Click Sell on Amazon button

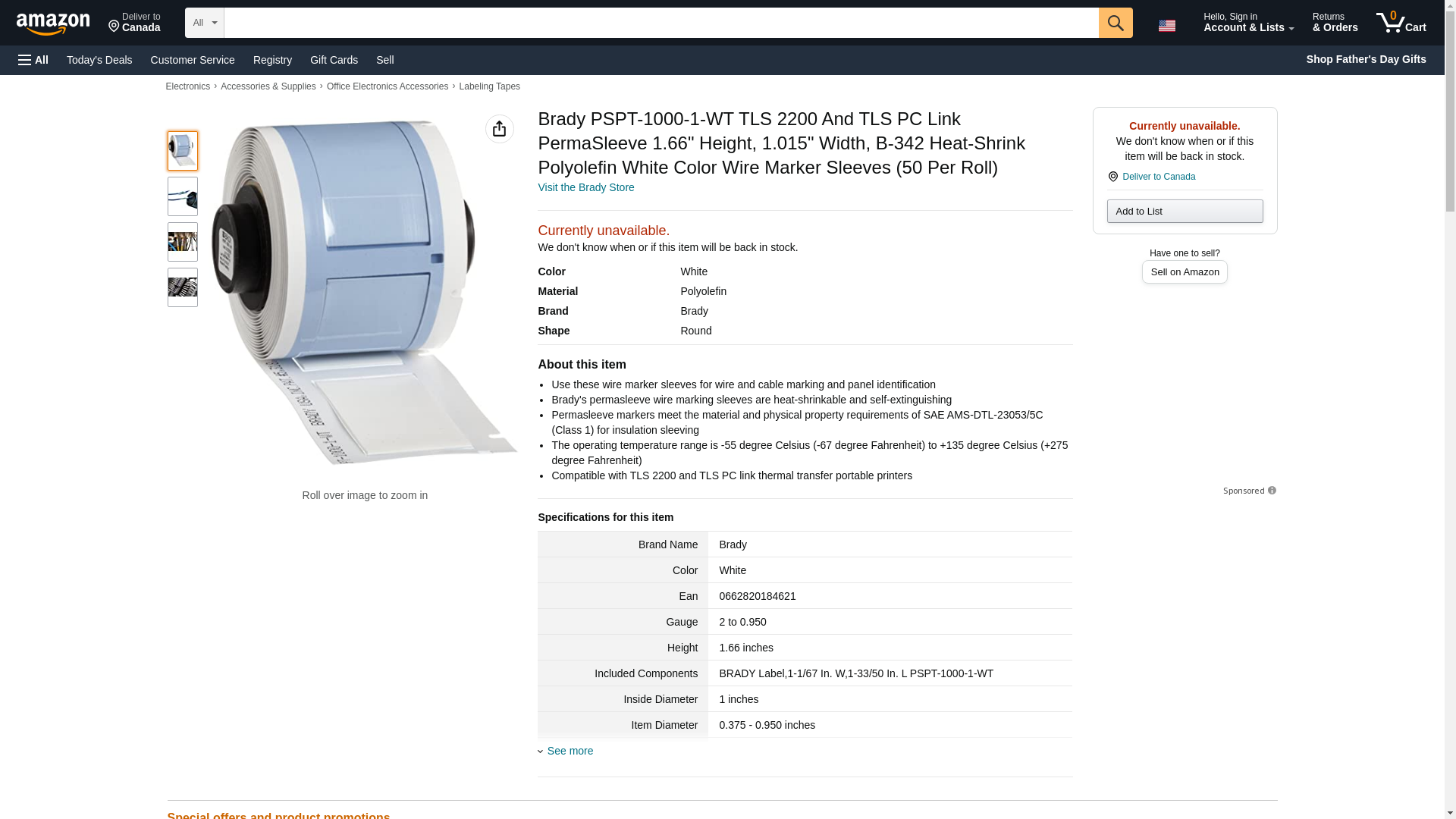1184,271
